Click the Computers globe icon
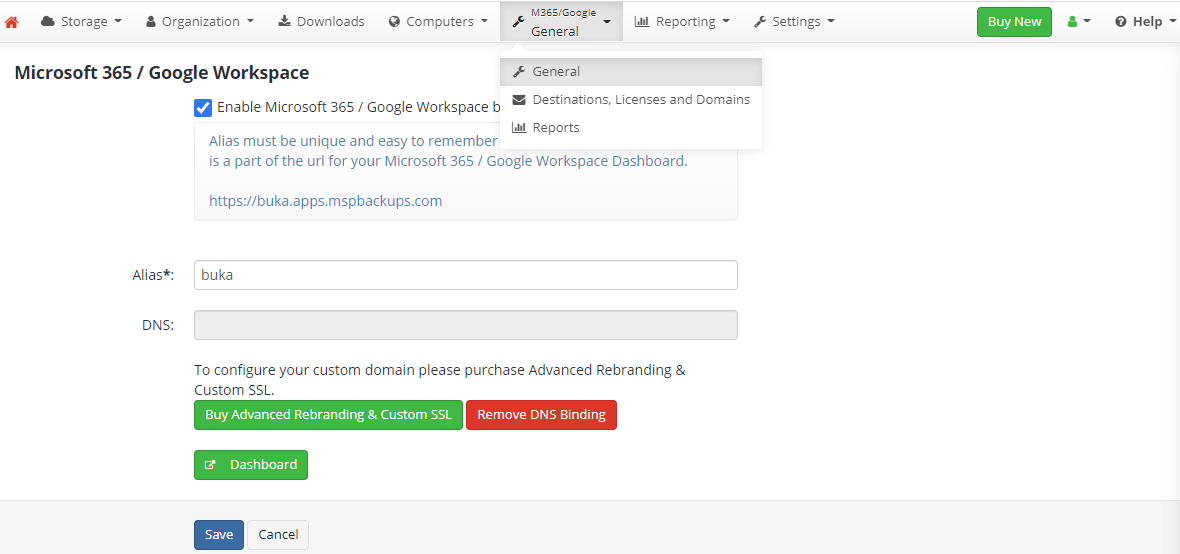 tap(394, 21)
